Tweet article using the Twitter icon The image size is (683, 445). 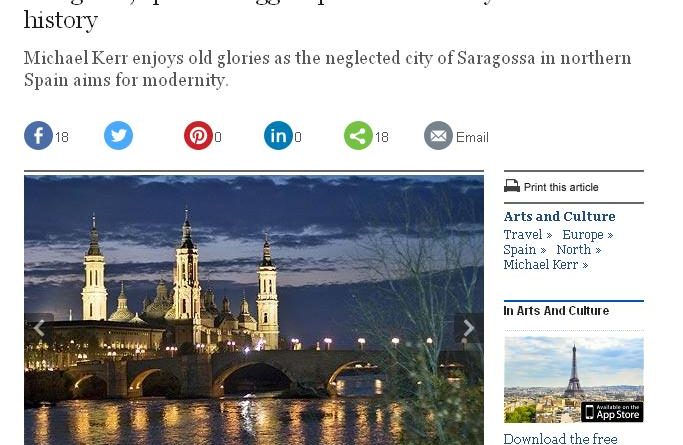[x=118, y=135]
